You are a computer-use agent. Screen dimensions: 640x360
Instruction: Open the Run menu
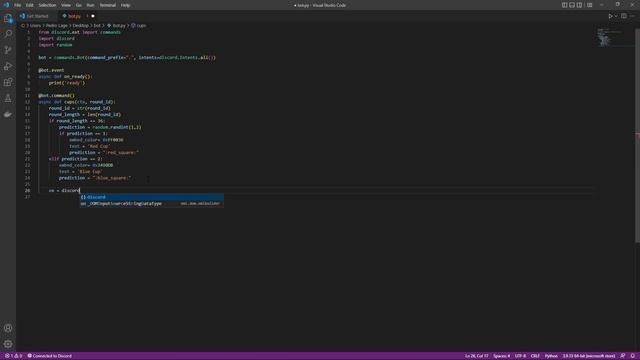point(90,5)
